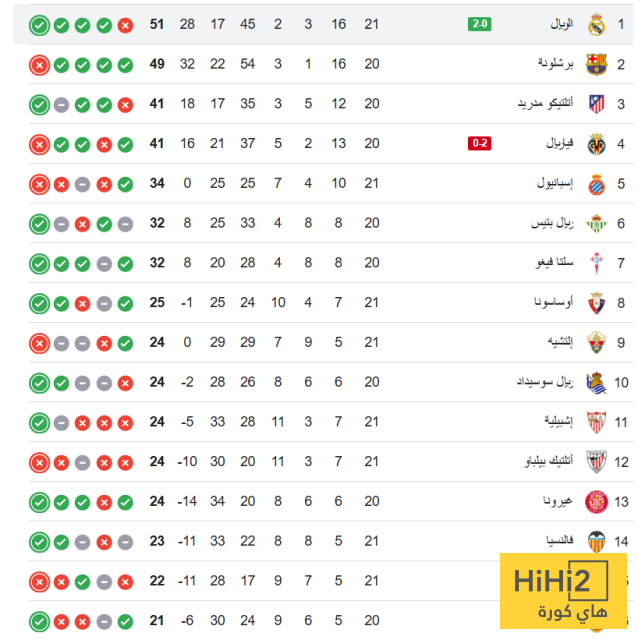Click the green win icon in Espanyol's row
This screenshot has height=640, width=638.
click(125, 184)
